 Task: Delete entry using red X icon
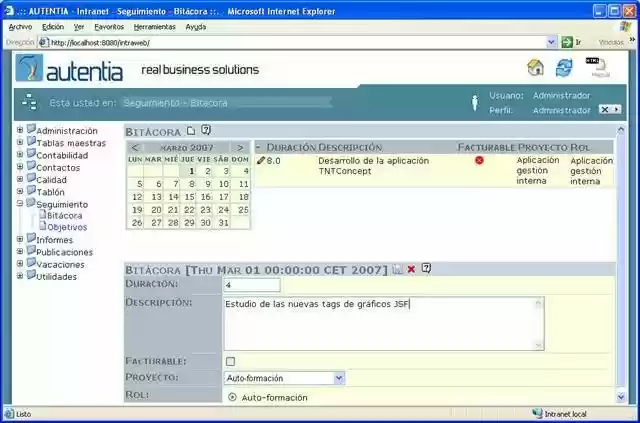coord(411,269)
